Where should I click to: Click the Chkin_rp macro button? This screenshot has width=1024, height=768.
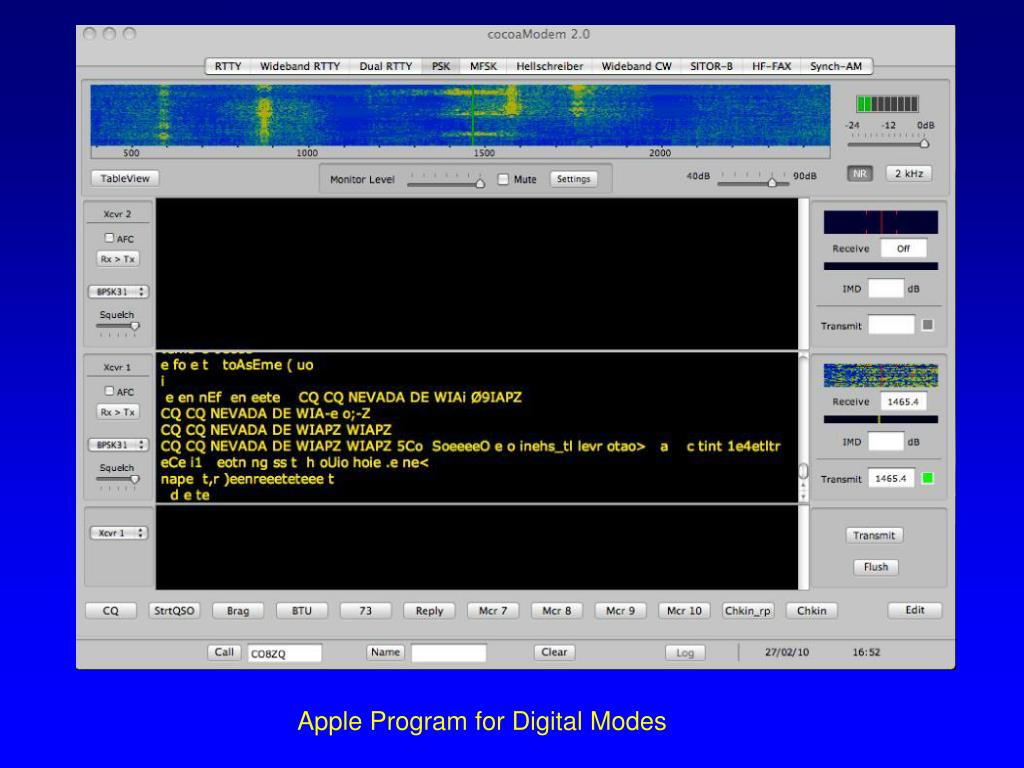[748, 611]
